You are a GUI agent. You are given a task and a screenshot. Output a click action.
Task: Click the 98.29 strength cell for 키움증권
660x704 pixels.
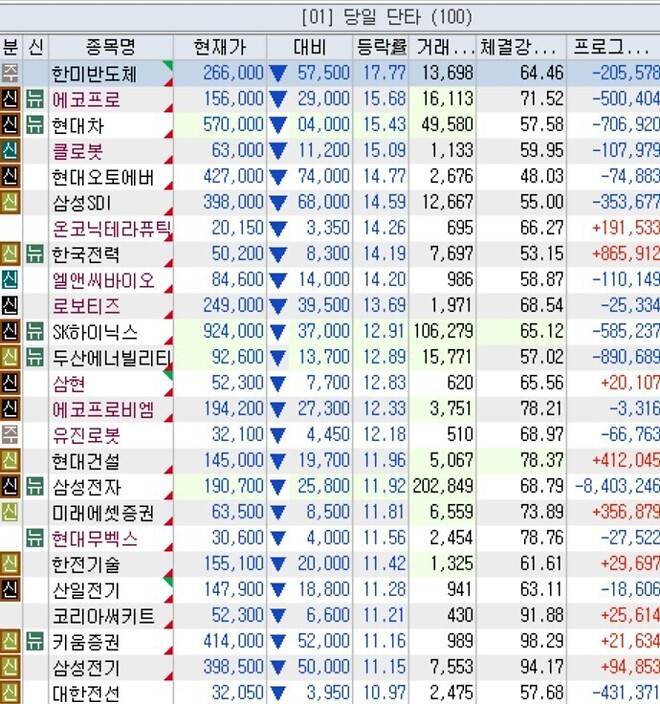point(542,641)
